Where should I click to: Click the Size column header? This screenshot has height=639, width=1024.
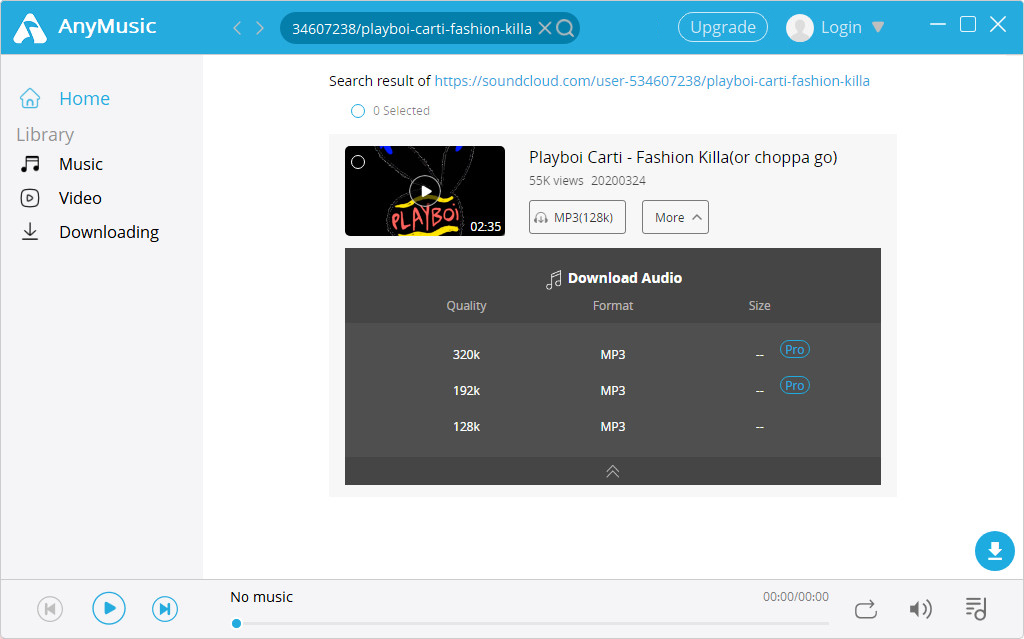click(x=760, y=306)
